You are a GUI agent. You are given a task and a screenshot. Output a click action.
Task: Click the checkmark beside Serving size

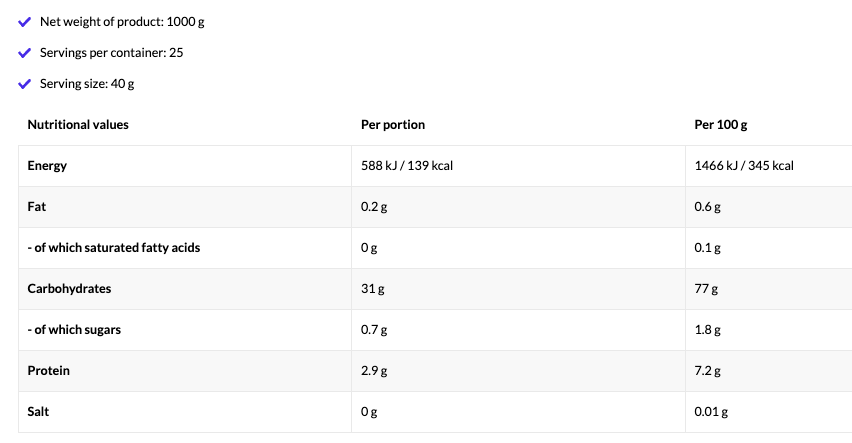tap(25, 83)
